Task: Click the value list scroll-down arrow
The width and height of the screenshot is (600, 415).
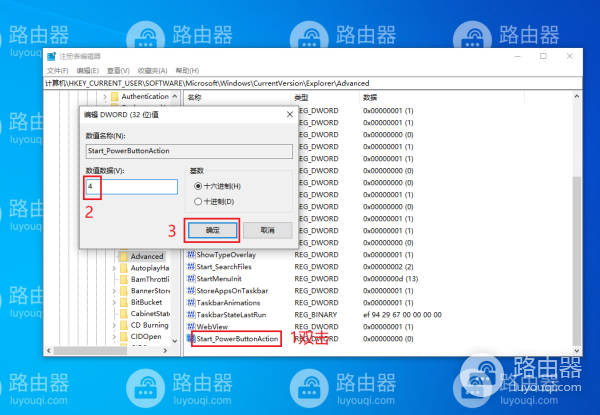Action: 577,350
